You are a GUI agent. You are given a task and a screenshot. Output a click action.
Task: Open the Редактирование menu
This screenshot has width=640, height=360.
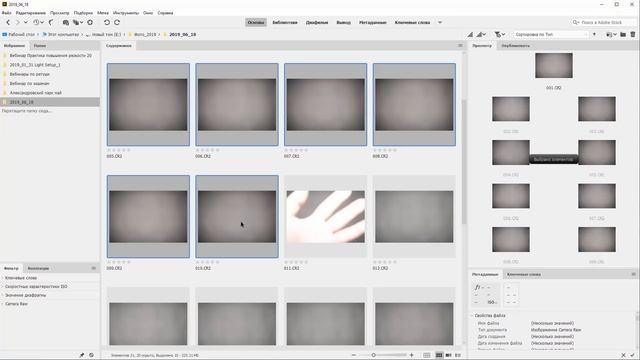[x=31, y=13]
